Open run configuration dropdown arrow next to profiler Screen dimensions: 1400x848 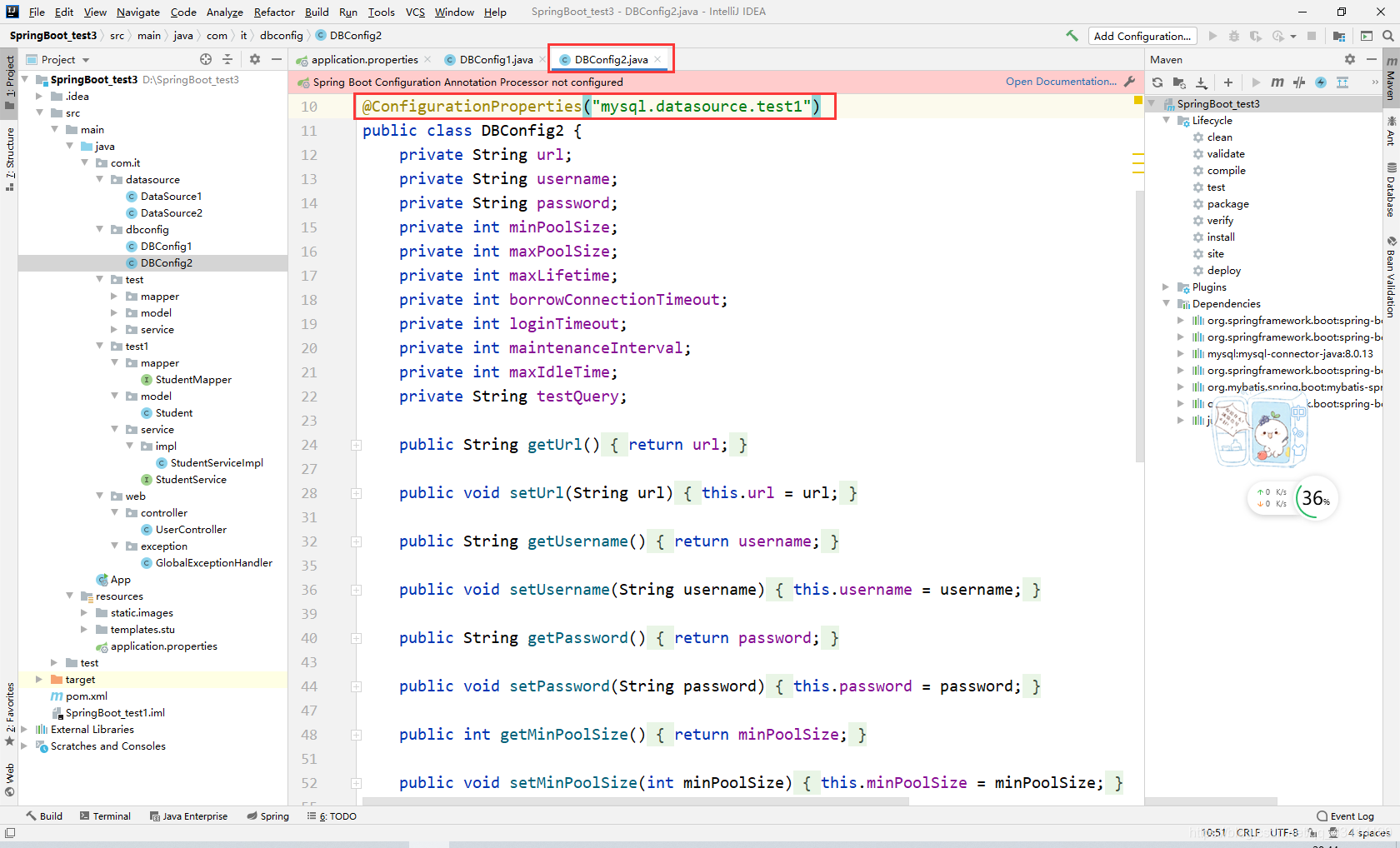point(1293,36)
